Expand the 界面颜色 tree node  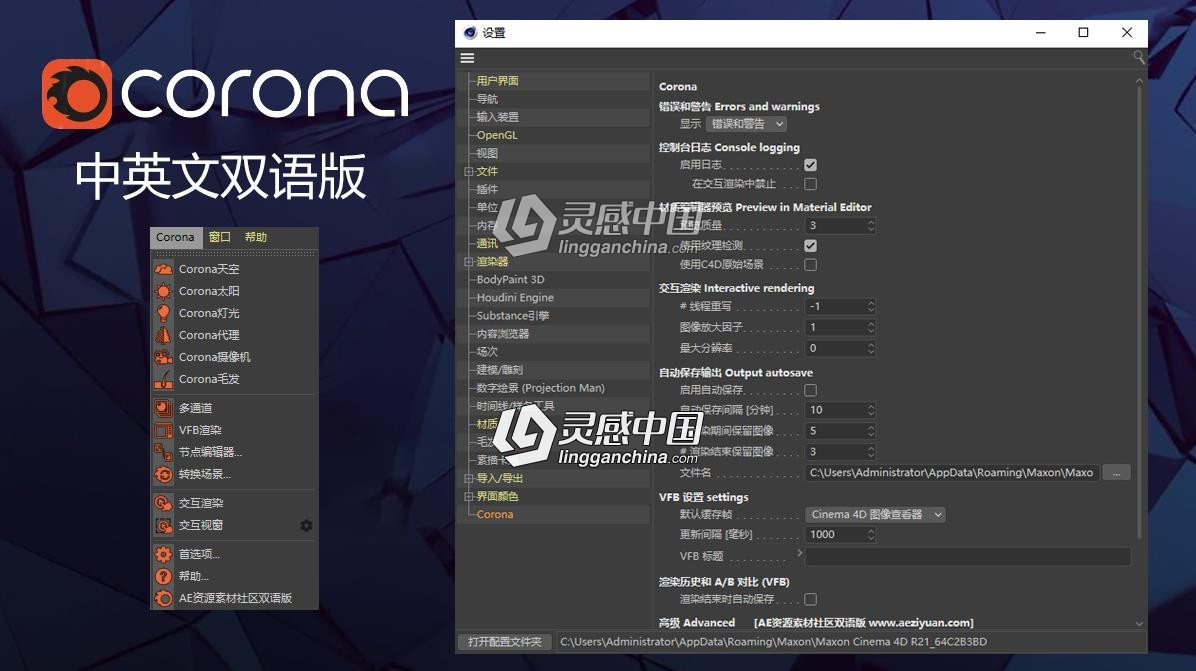click(468, 496)
